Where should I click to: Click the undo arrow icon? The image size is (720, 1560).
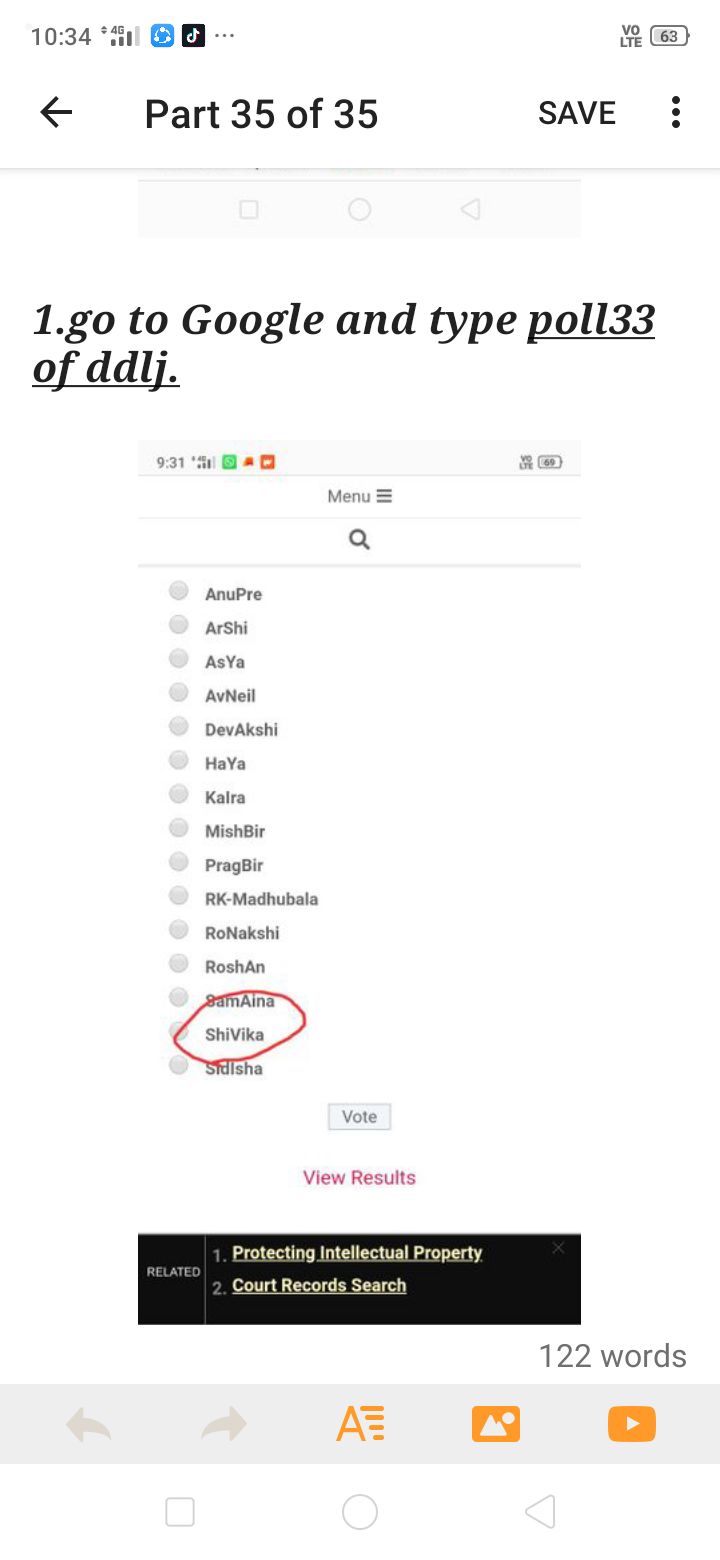click(x=88, y=1424)
